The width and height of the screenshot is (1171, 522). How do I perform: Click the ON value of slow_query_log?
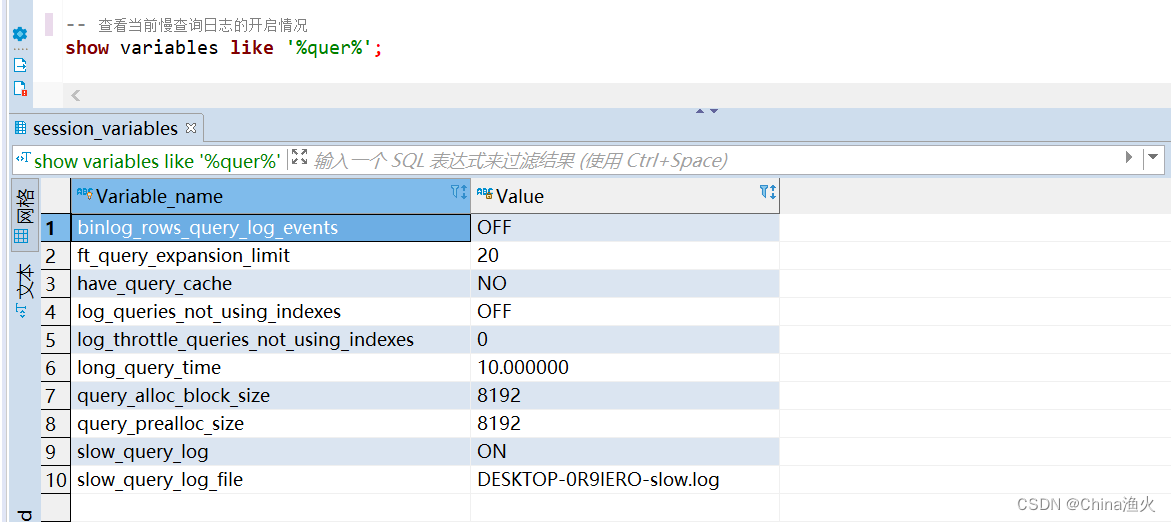pyautogui.click(x=491, y=452)
